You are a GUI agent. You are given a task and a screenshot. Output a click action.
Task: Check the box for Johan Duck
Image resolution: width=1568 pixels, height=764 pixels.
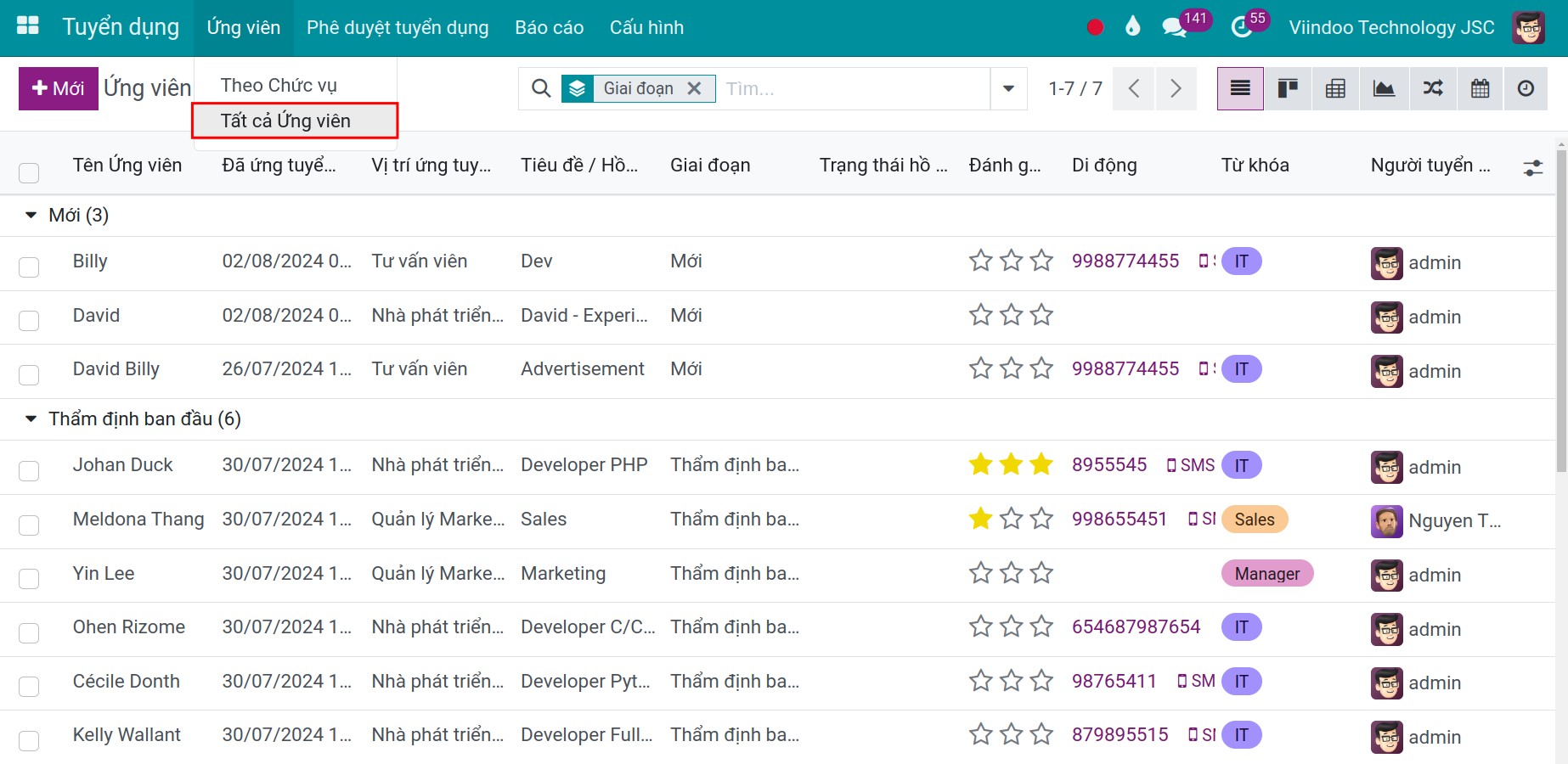pos(29,470)
